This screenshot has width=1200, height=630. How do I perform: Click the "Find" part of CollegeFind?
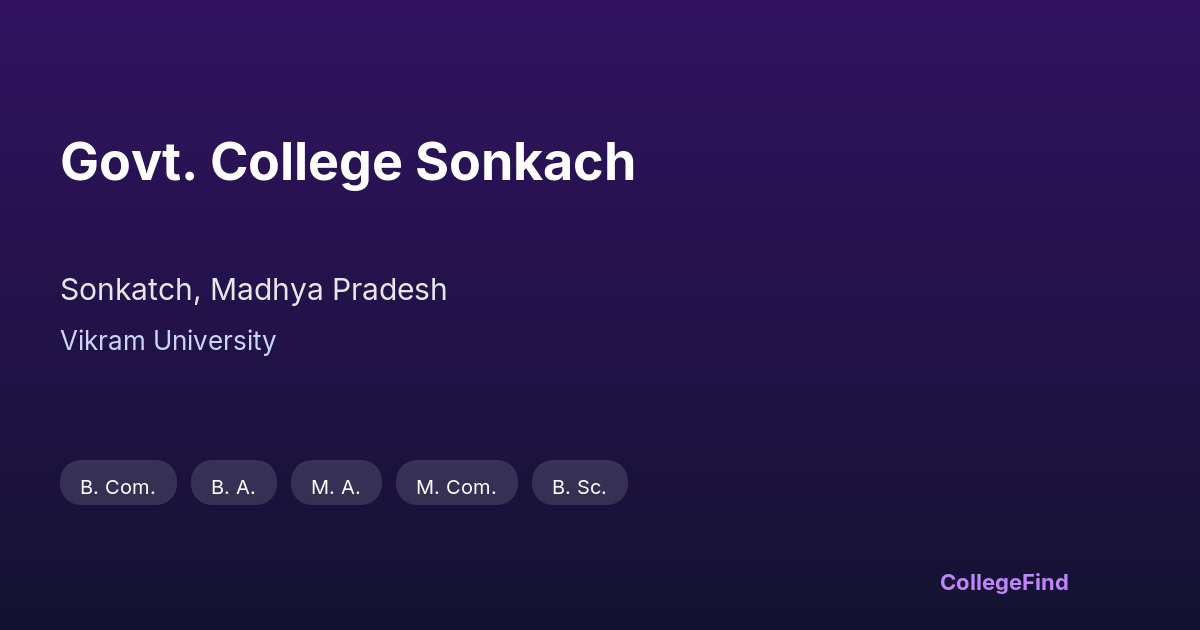pos(1047,582)
